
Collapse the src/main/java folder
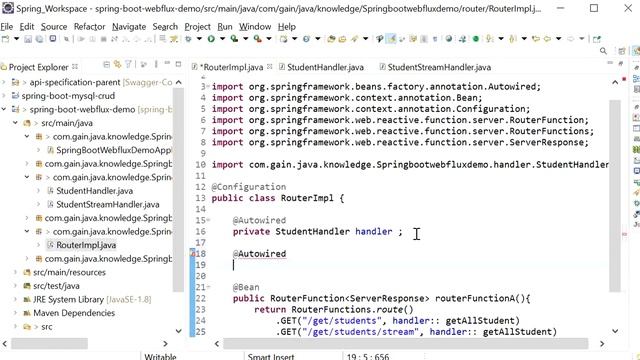(15, 122)
